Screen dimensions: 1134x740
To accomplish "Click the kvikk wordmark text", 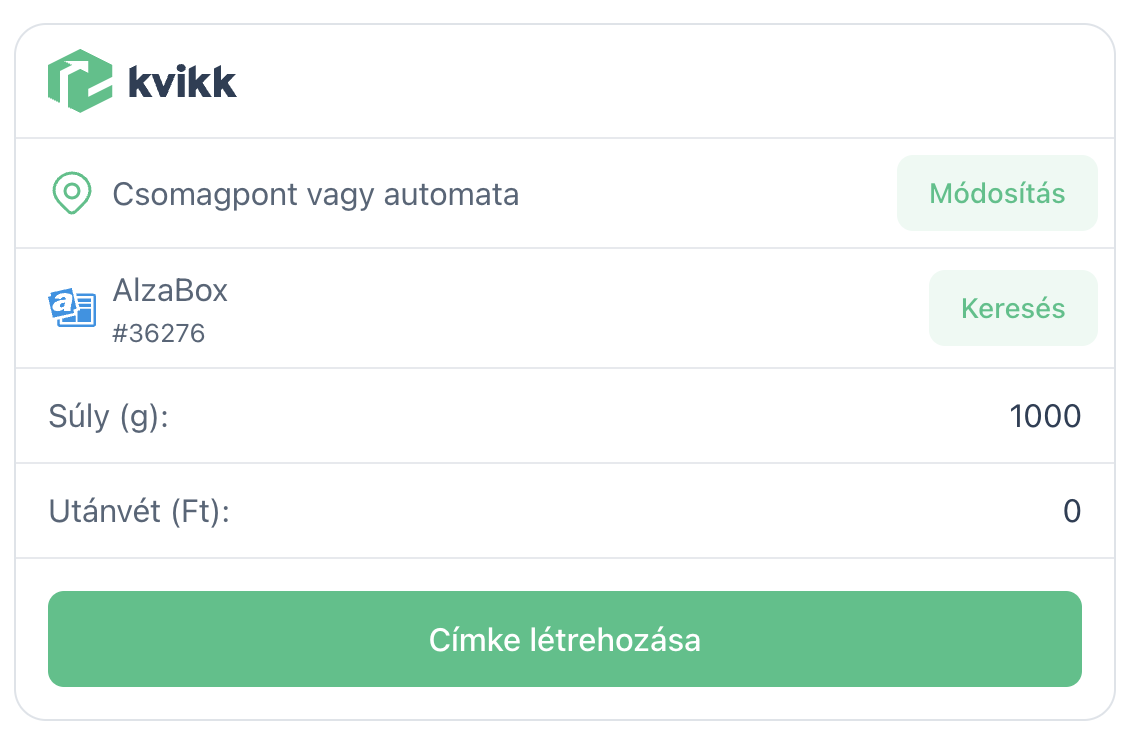I will point(182,82).
